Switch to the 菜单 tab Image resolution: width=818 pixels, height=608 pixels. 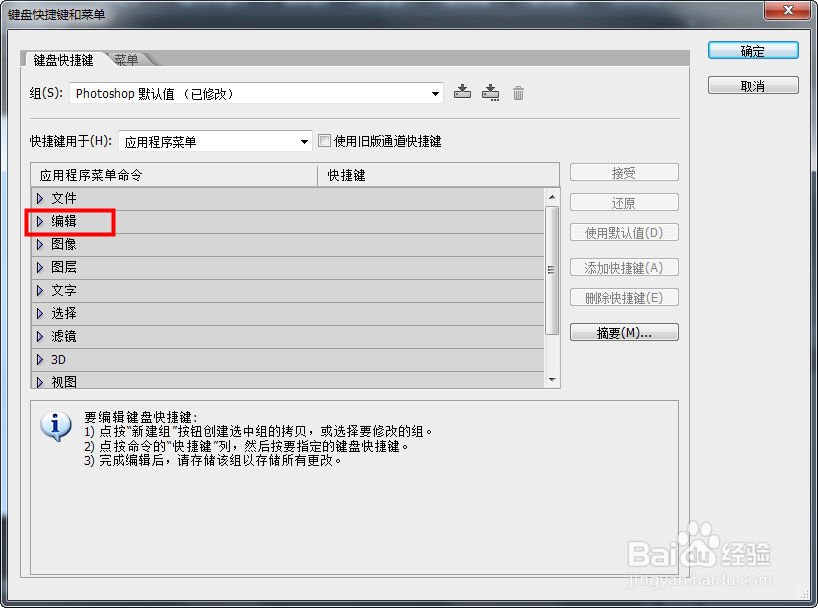coord(126,59)
